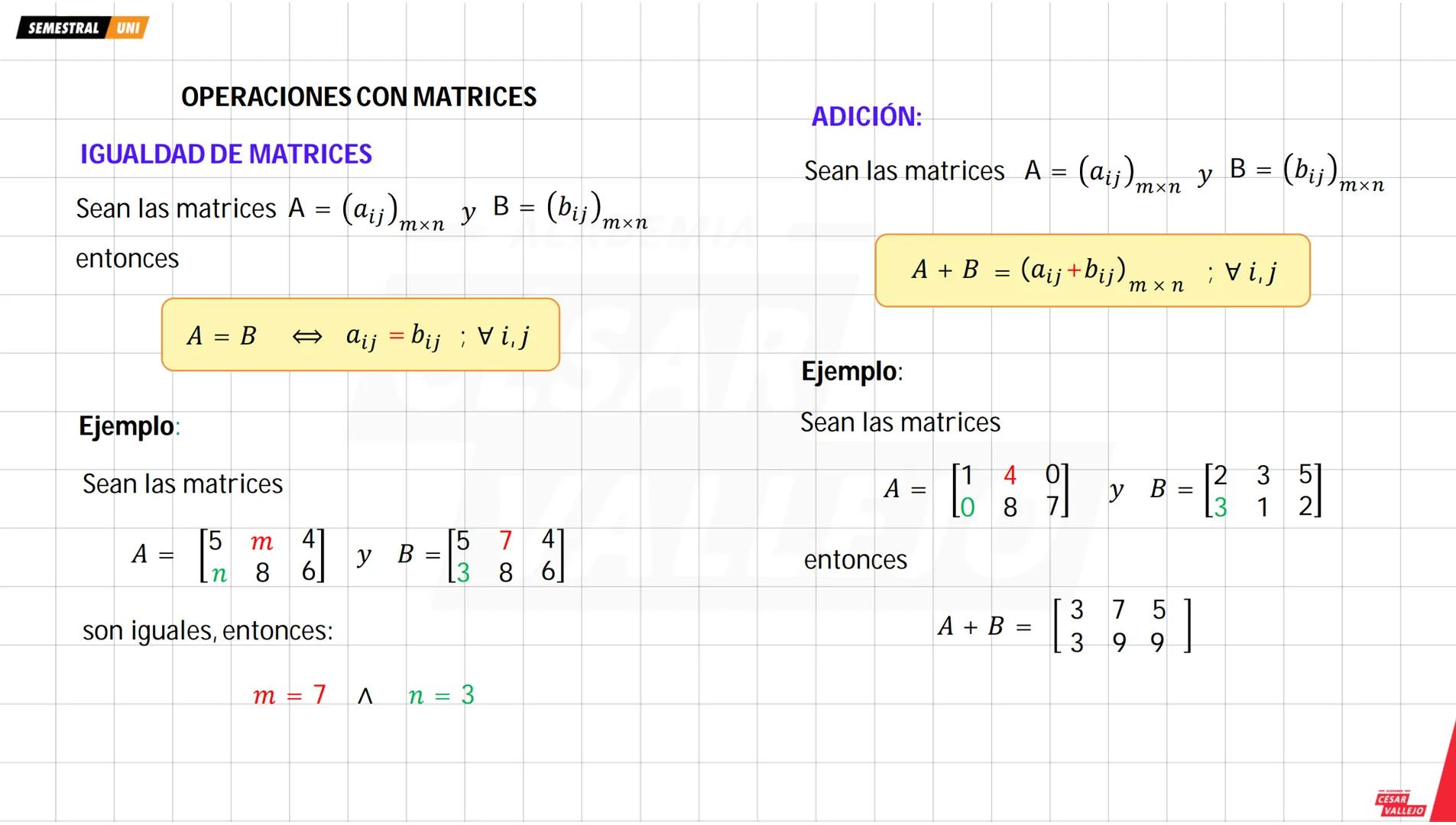Screen dimensions: 1456x825
Task: Click the OPERACIONES CON MATRICES title
Action: coord(358,97)
